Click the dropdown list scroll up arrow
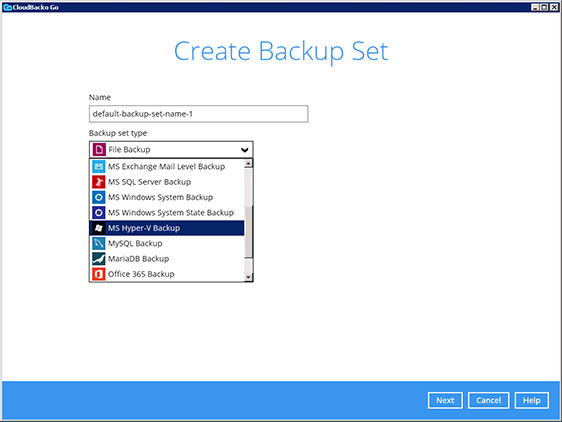This screenshot has width=562, height=422. pos(248,163)
